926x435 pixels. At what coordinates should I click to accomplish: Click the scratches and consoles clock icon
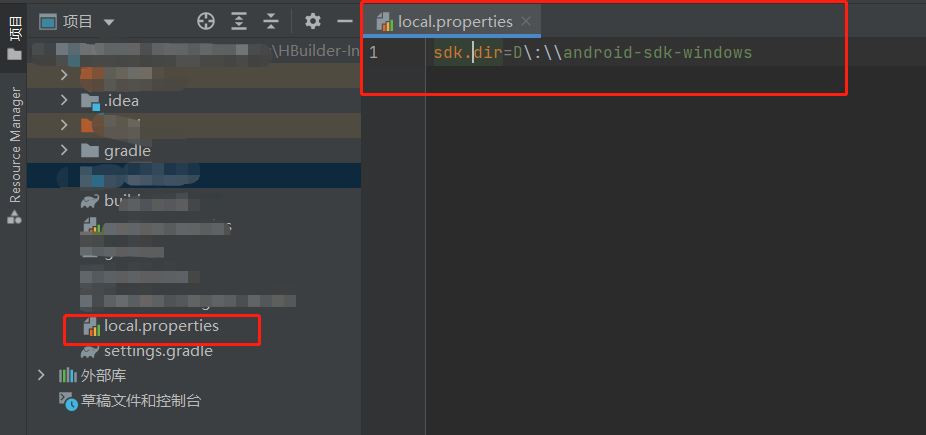pos(68,401)
